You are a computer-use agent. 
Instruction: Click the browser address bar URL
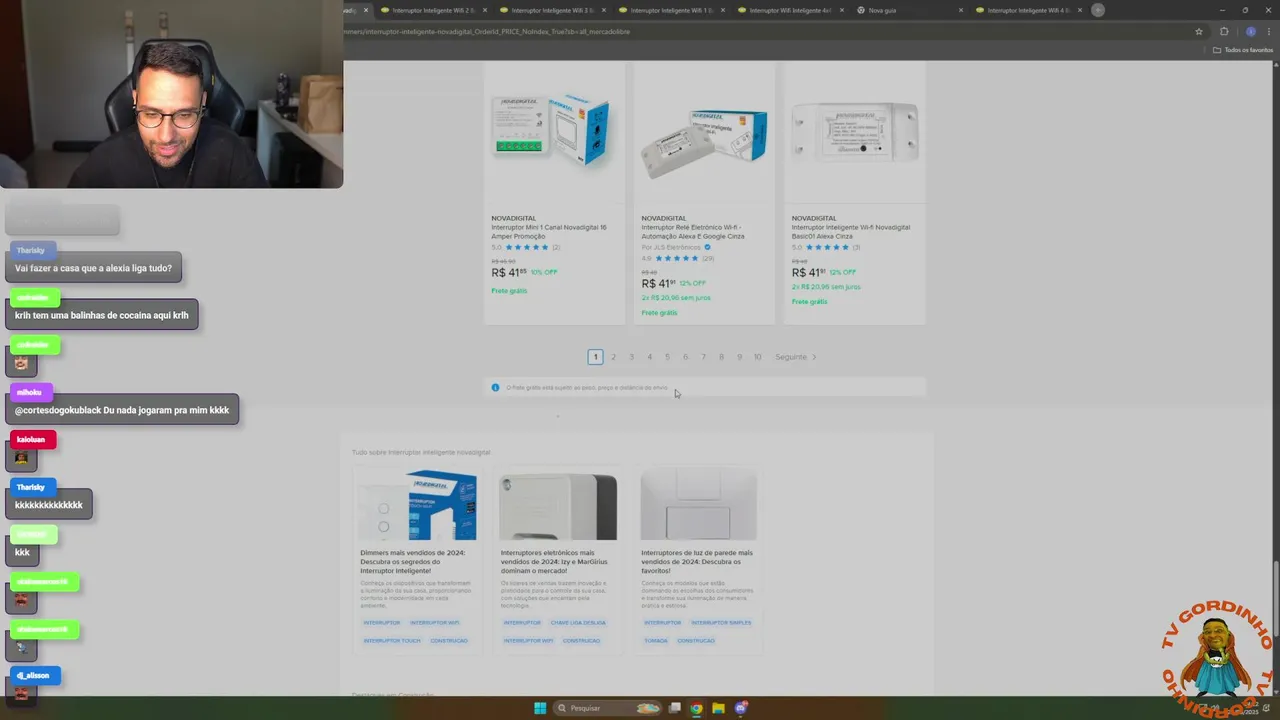[x=486, y=31]
